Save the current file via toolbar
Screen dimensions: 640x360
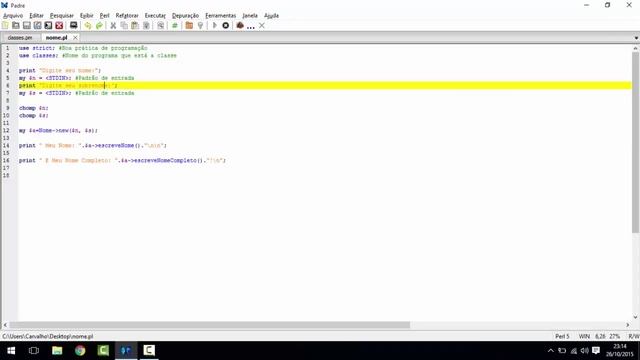click(x=27, y=25)
